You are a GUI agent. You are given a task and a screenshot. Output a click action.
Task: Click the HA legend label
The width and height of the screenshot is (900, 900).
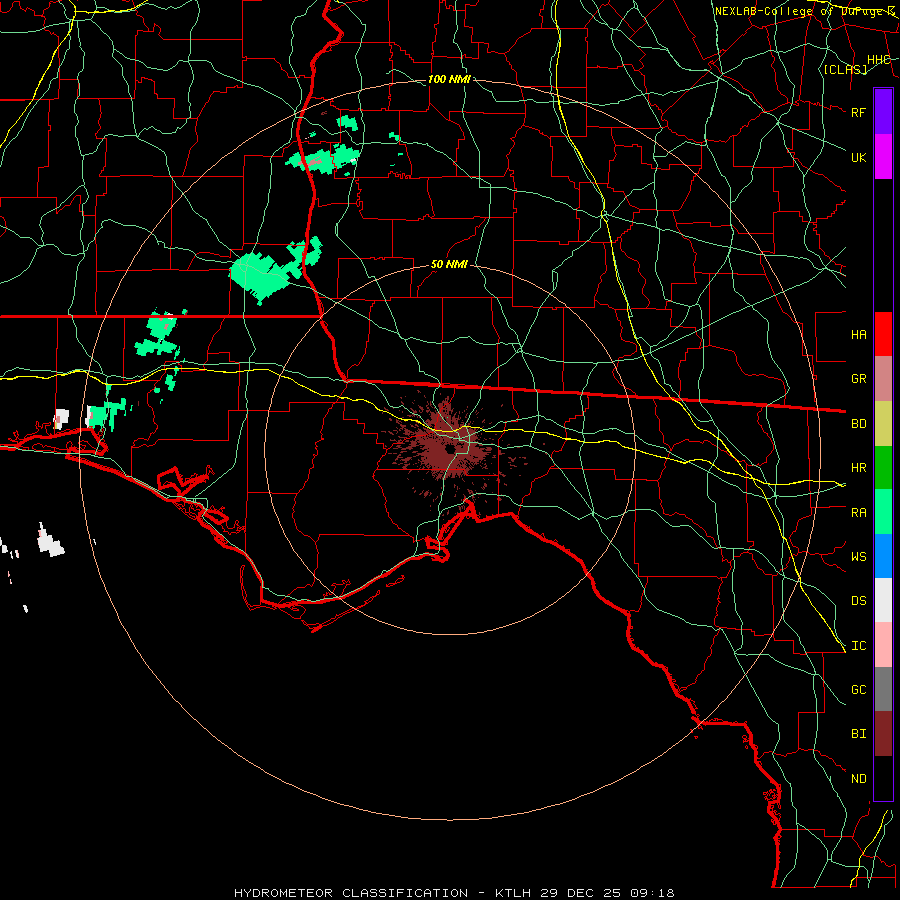point(858,334)
